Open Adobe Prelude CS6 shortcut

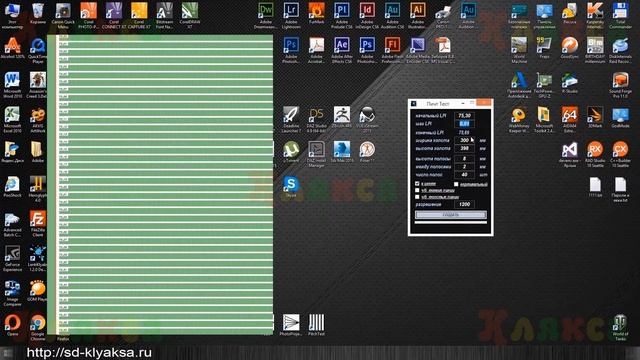pos(342,16)
